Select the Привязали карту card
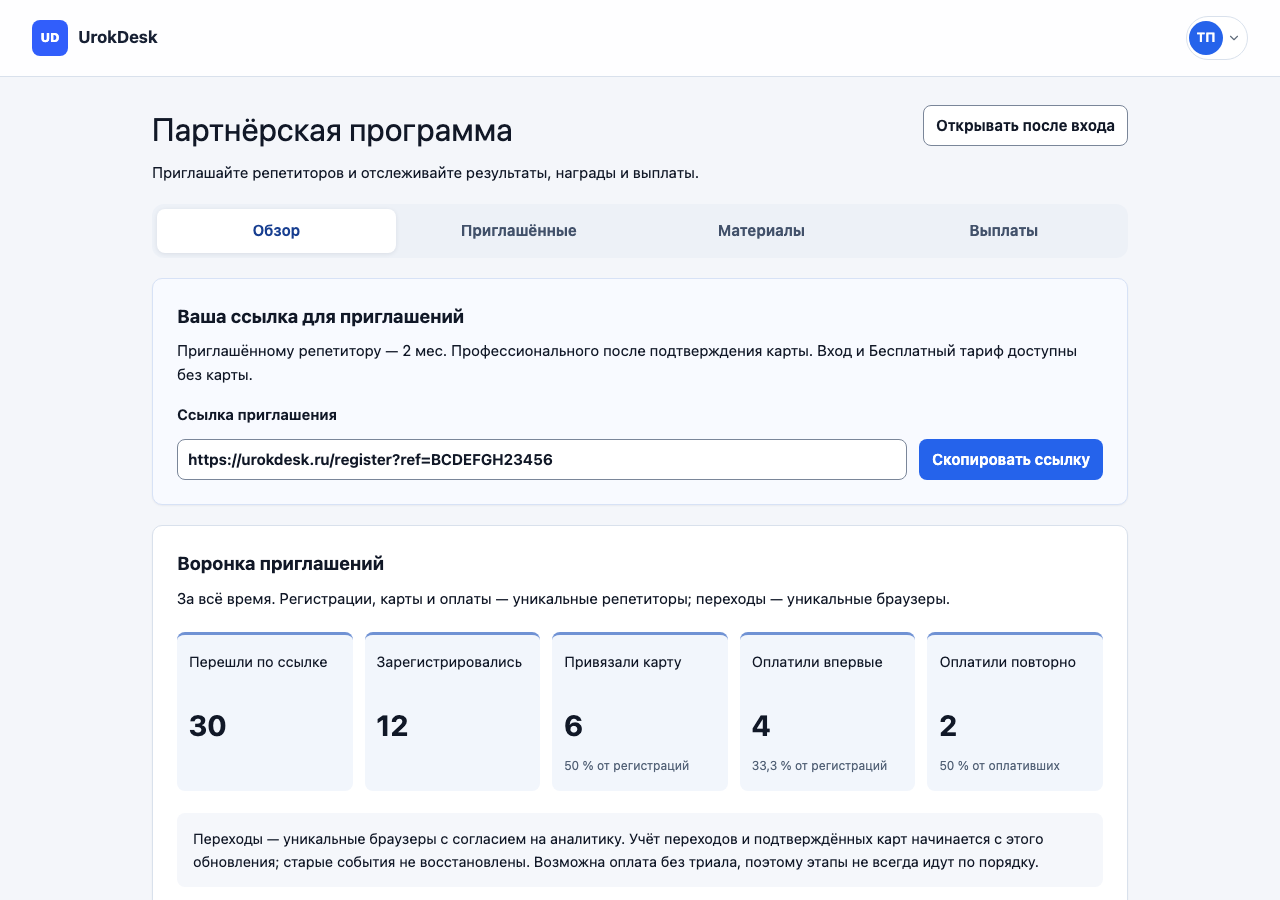Image resolution: width=1280 pixels, height=900 pixels. click(x=640, y=711)
